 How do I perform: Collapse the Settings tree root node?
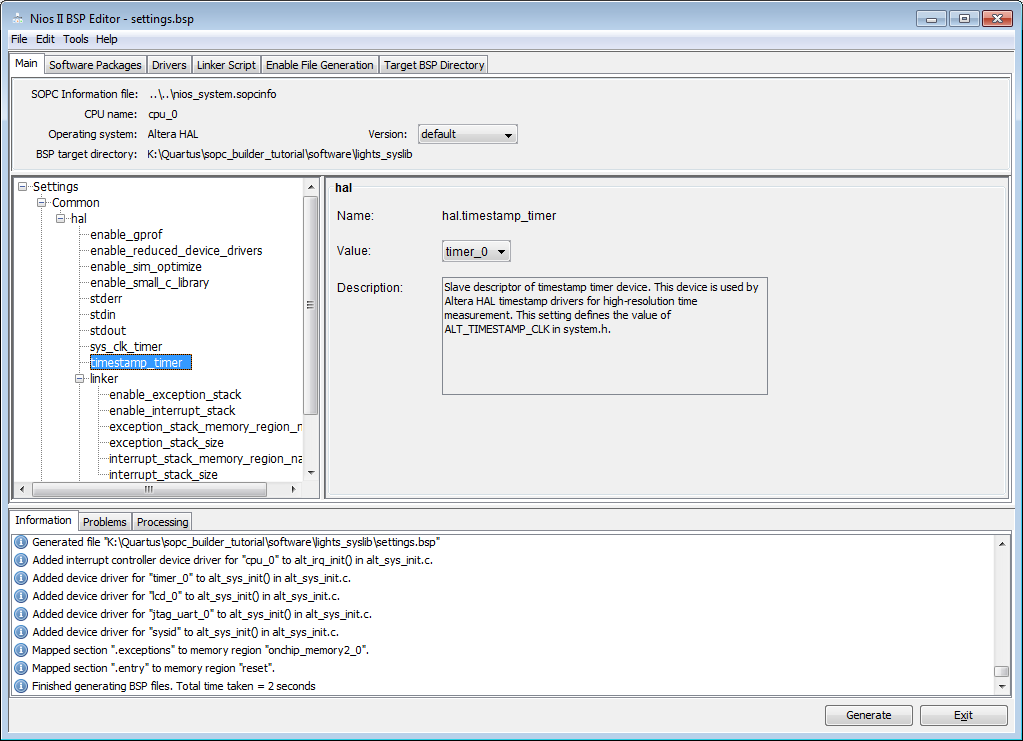click(x=23, y=187)
